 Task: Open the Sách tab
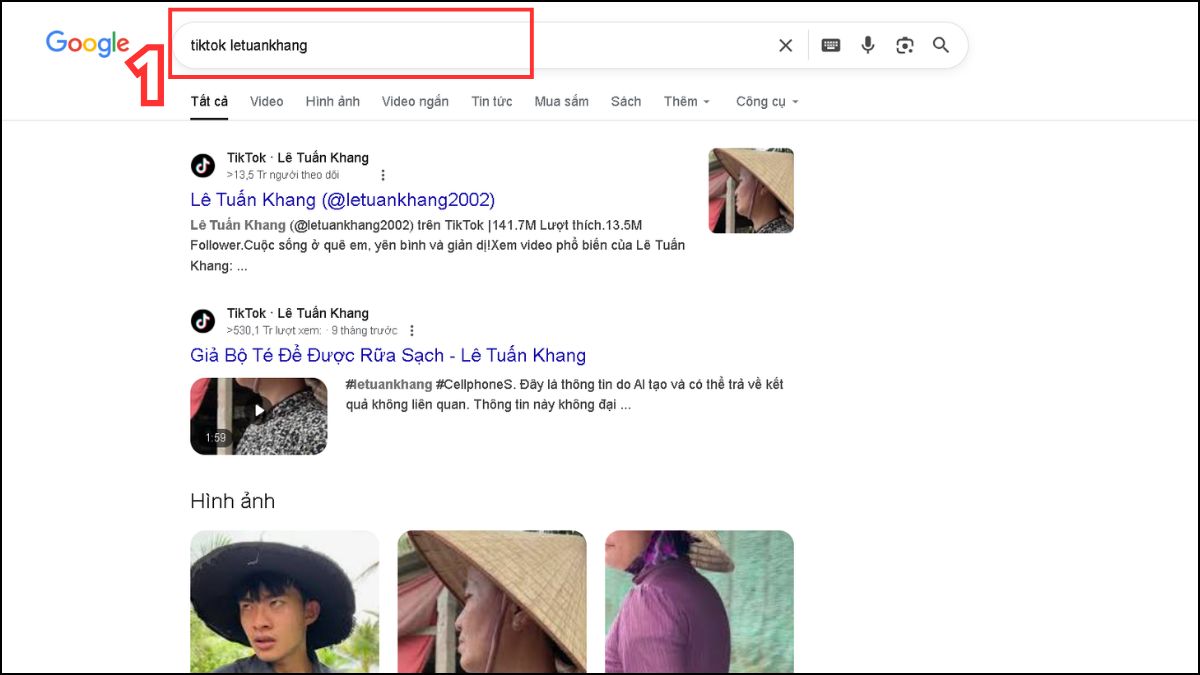pos(626,101)
